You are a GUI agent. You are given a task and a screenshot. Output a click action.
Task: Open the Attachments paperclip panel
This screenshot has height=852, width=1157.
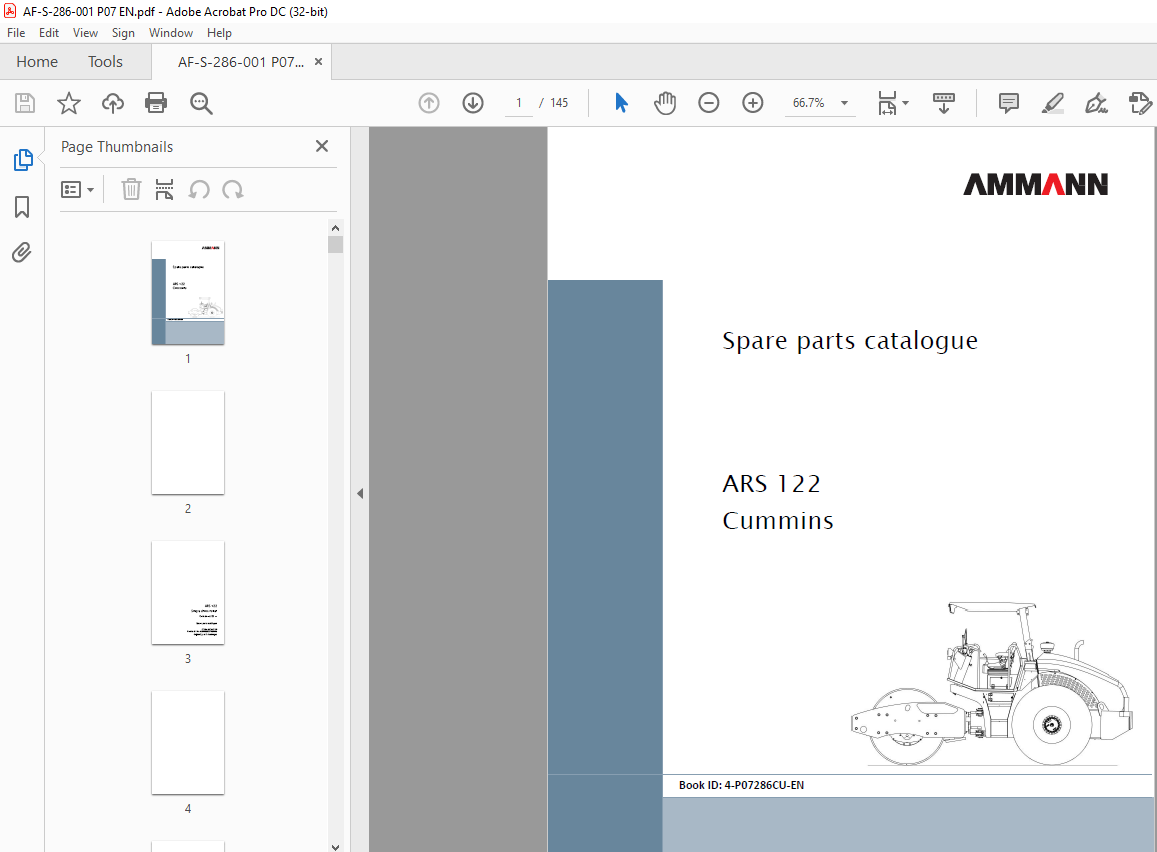22,252
